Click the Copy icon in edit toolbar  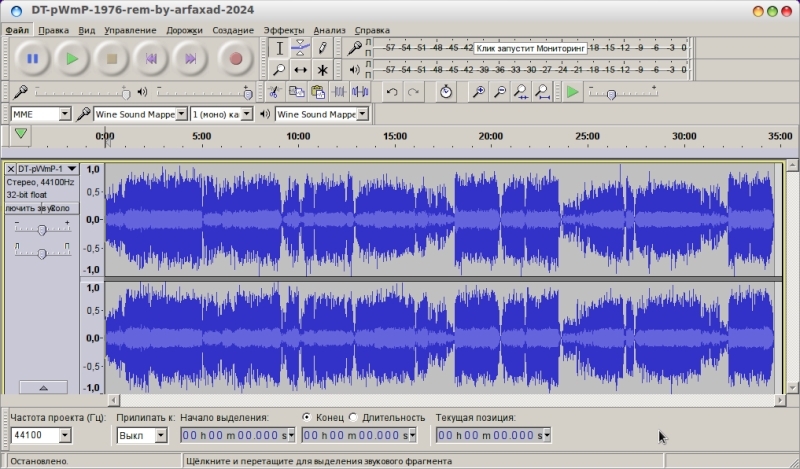click(296, 92)
